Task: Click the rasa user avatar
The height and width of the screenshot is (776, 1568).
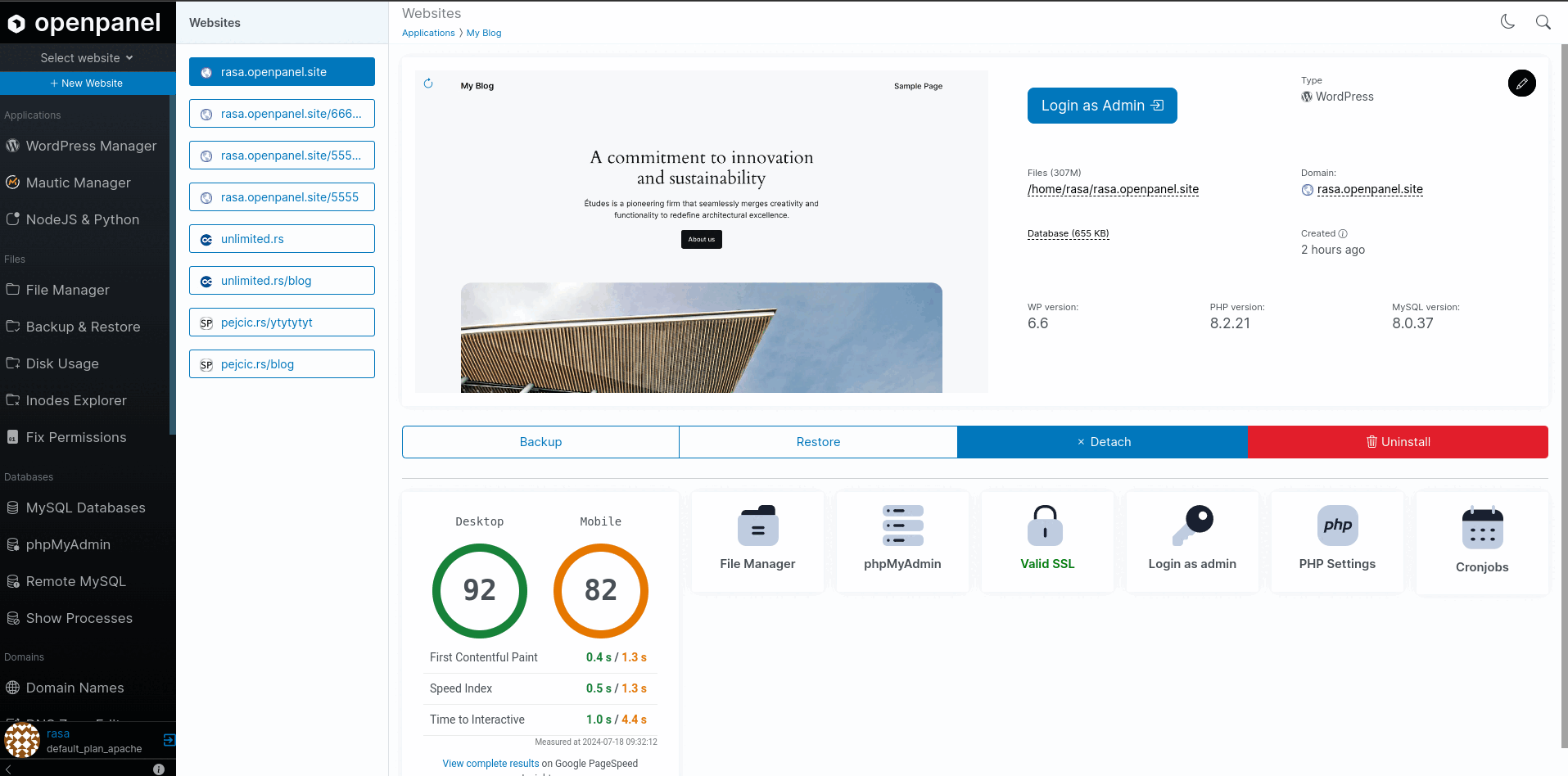Action: (22, 740)
